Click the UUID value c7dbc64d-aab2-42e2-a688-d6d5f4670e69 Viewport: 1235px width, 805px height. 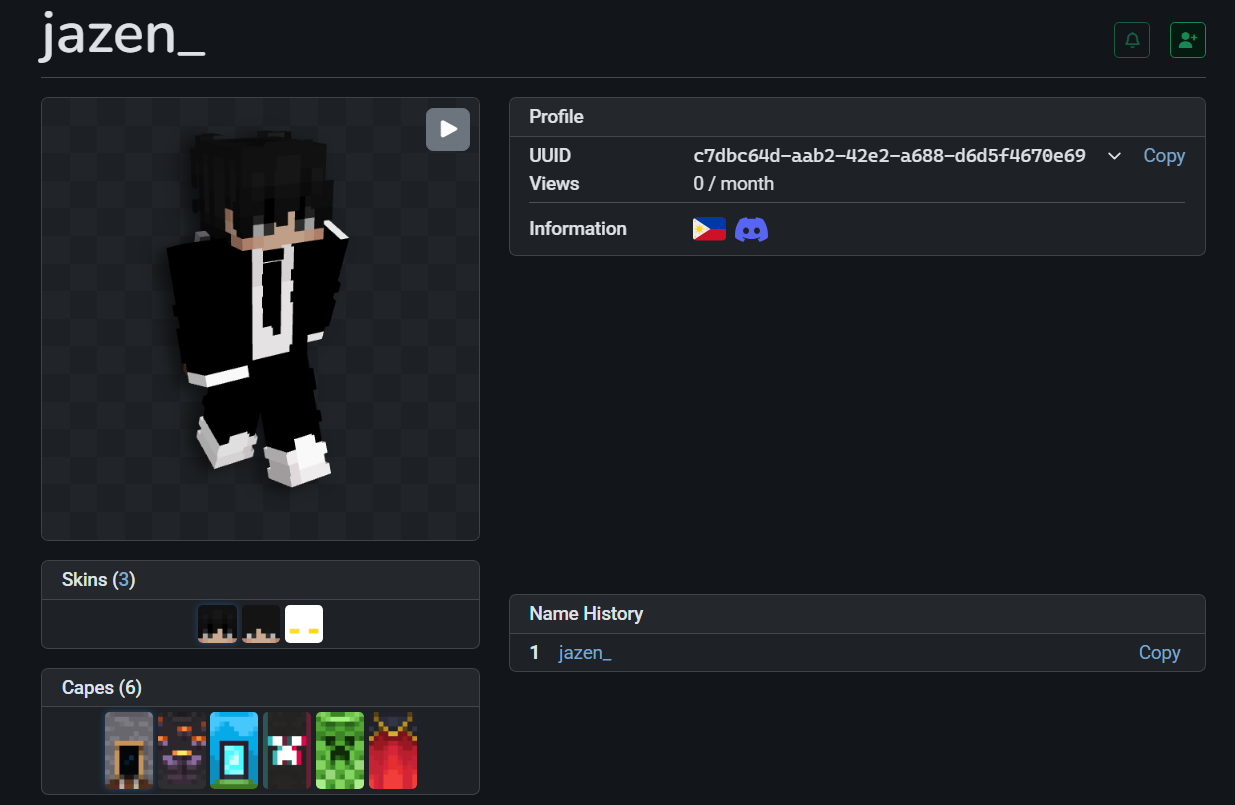[x=889, y=156]
